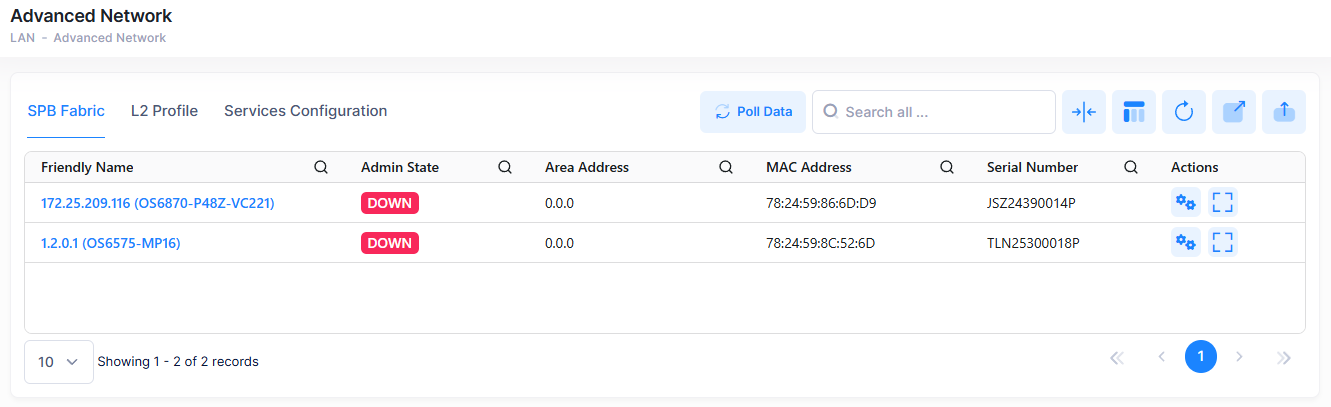The height and width of the screenshot is (407, 1331).
Task: Open the column layout chooser icon
Action: (1134, 112)
